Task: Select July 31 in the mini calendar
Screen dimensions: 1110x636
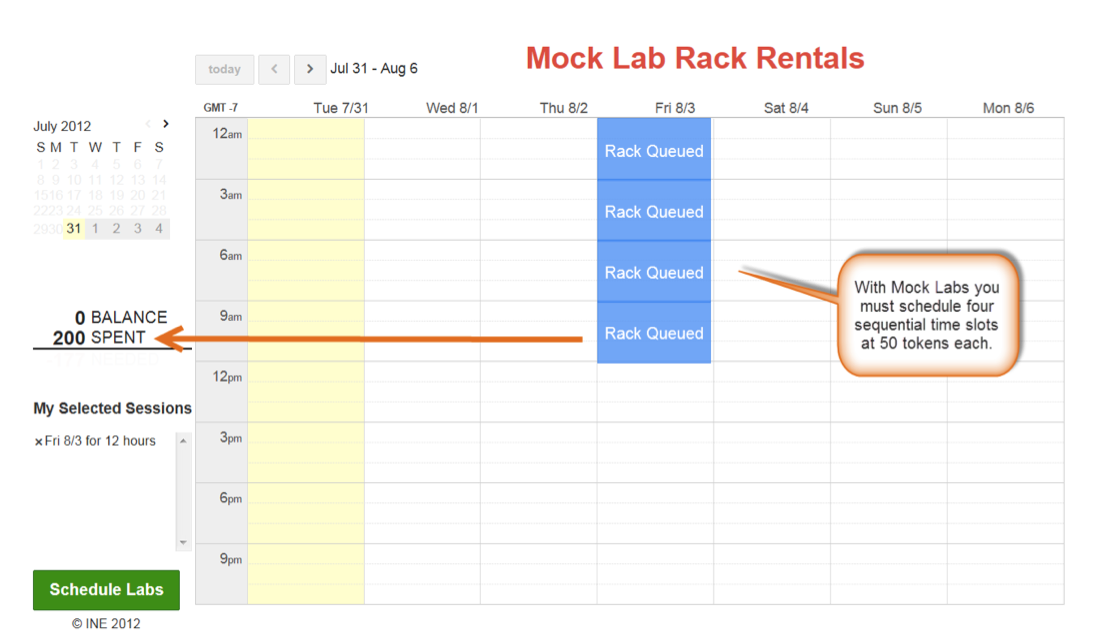Action: tap(72, 228)
